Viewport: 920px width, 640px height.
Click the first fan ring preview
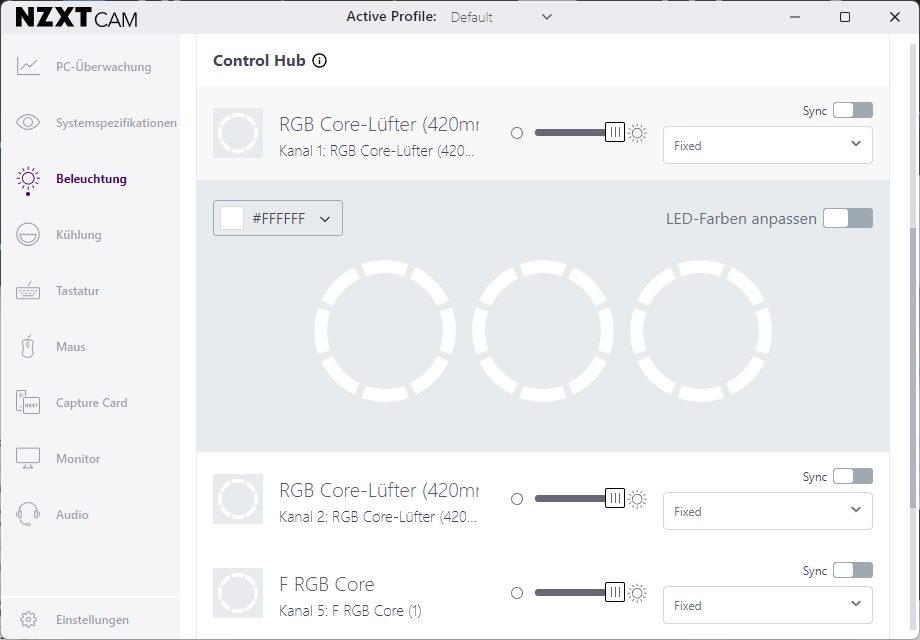pos(384,329)
